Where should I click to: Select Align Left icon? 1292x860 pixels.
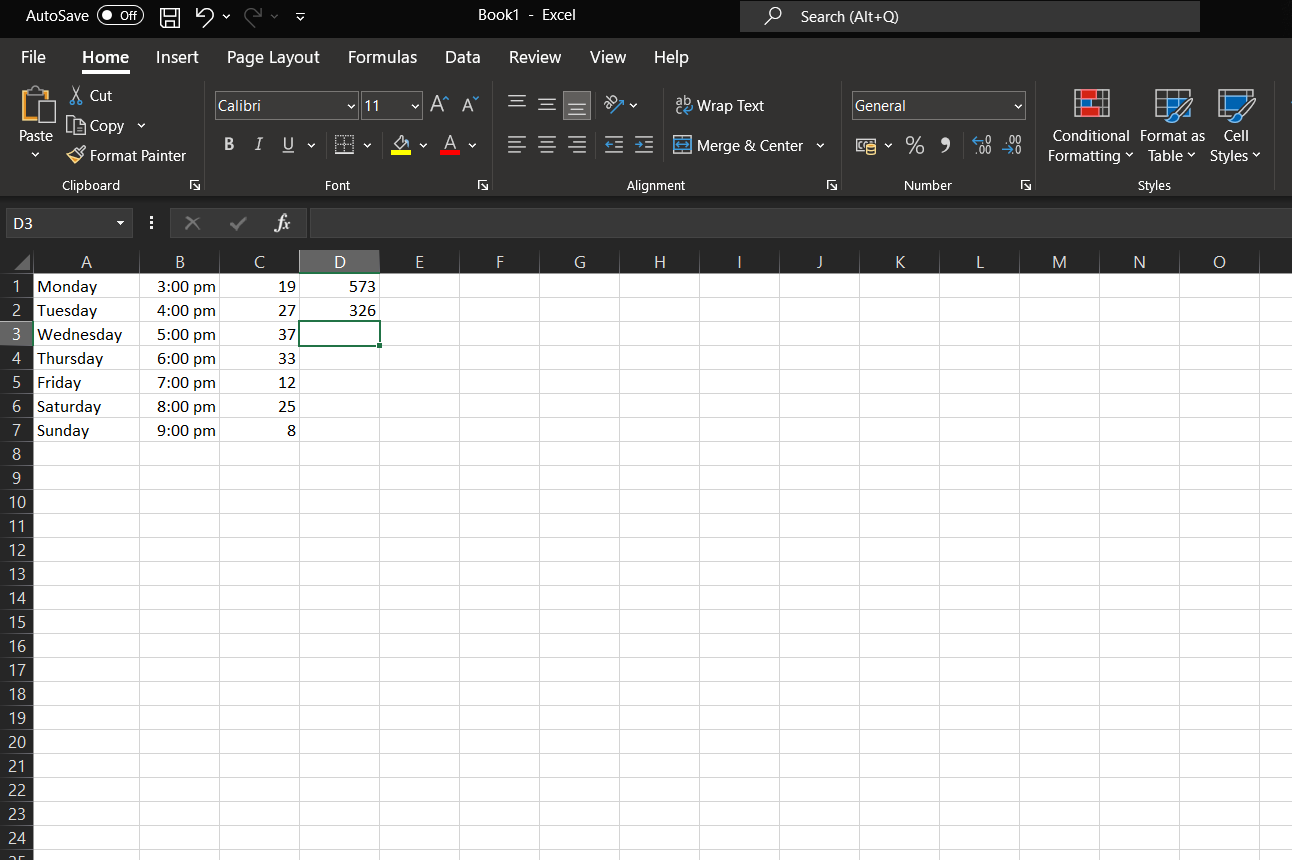point(517,145)
